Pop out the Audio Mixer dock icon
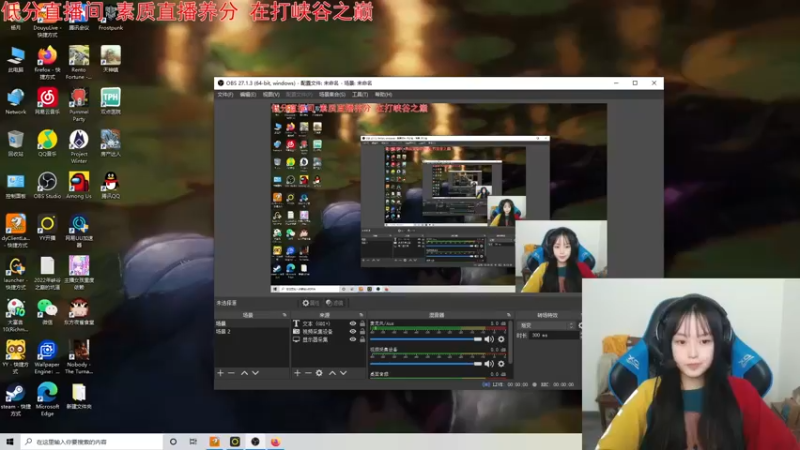 [x=509, y=315]
